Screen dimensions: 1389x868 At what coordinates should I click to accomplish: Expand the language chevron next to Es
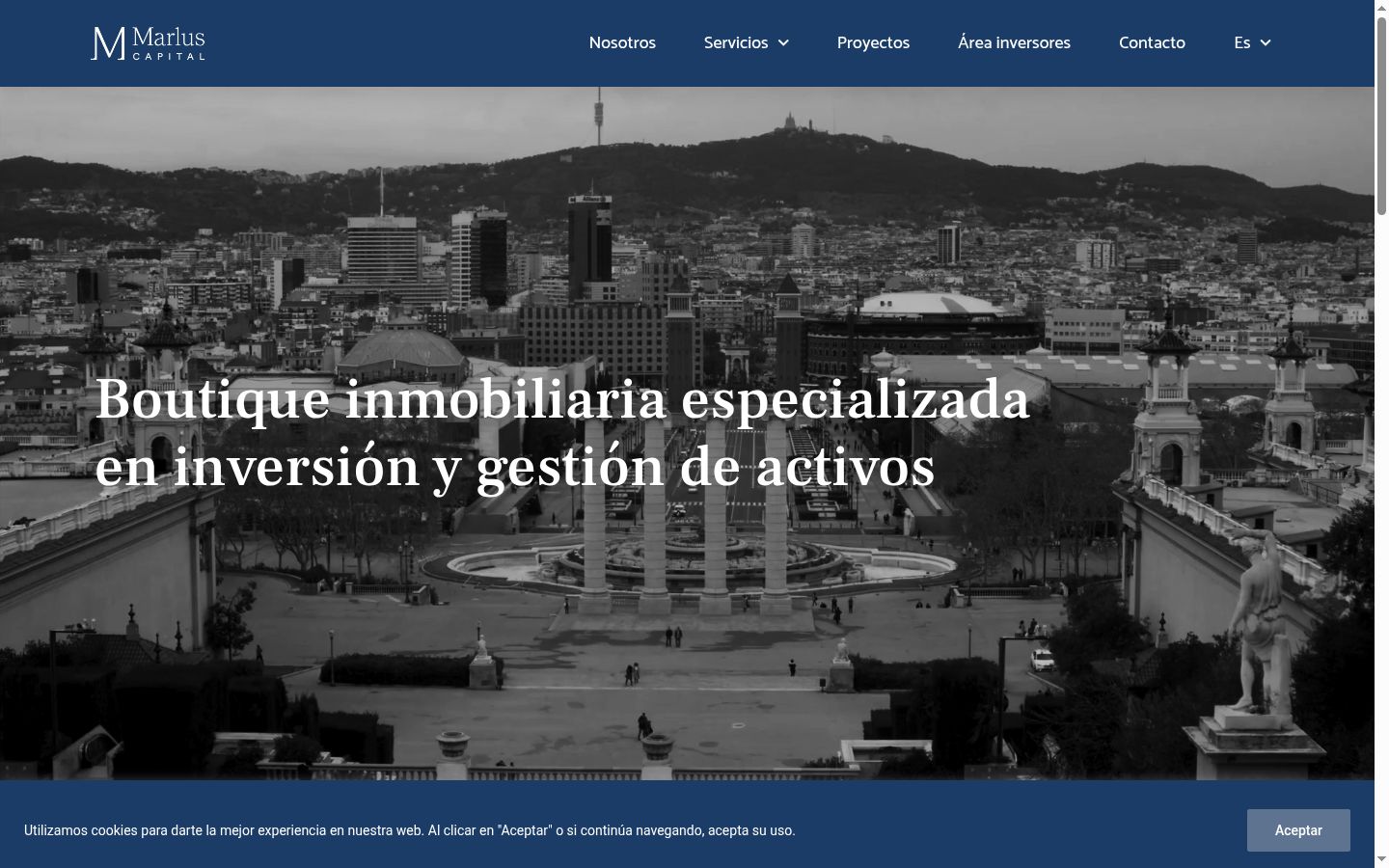pyautogui.click(x=1266, y=43)
